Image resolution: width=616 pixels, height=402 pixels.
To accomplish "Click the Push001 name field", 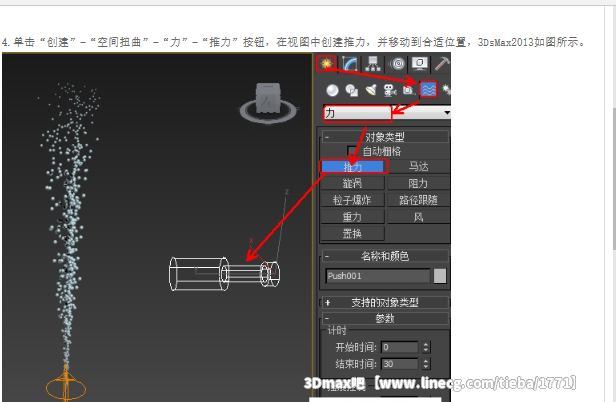I will click(378, 276).
